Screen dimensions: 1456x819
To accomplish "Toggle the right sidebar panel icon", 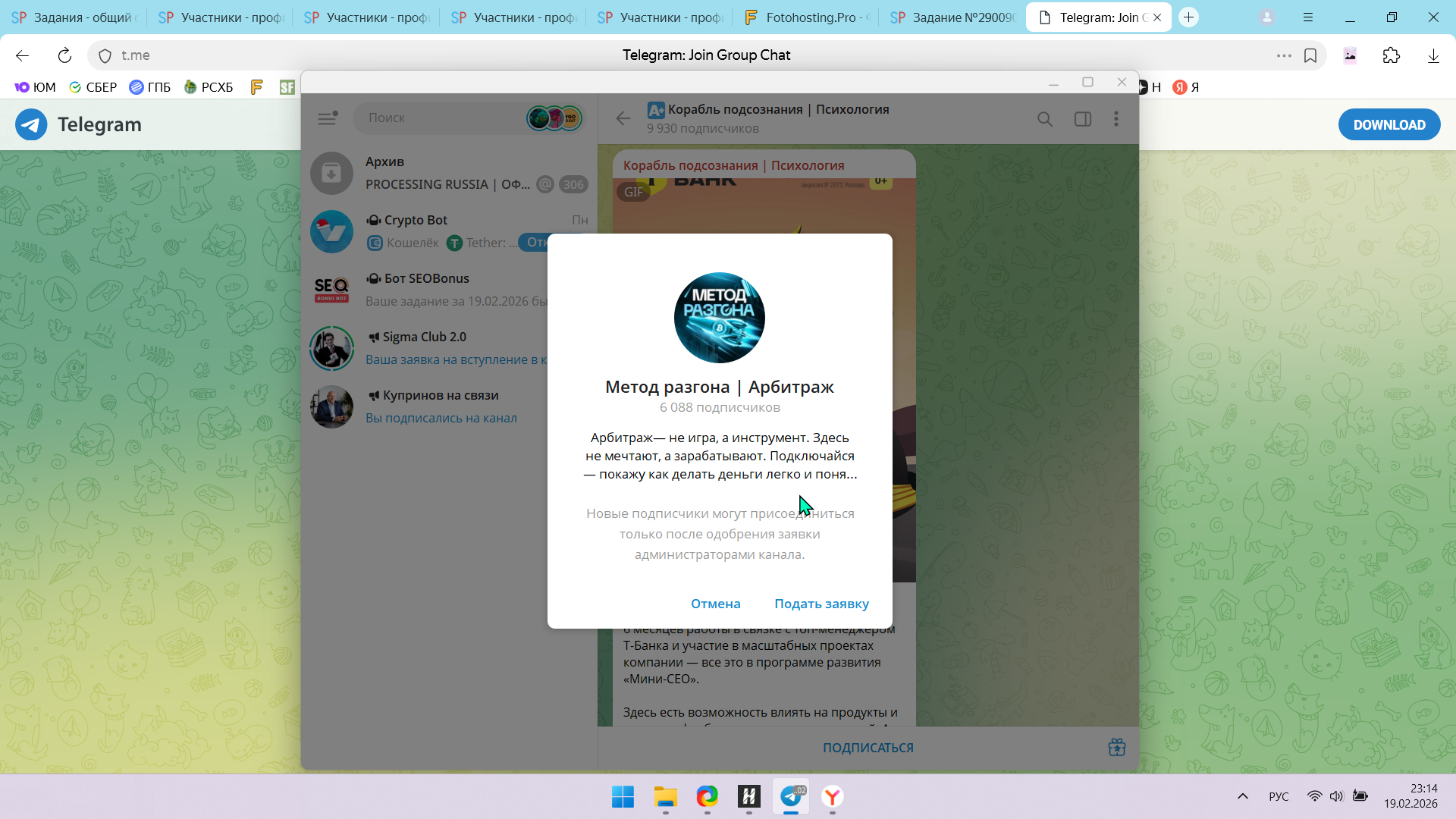I will pyautogui.click(x=1082, y=119).
